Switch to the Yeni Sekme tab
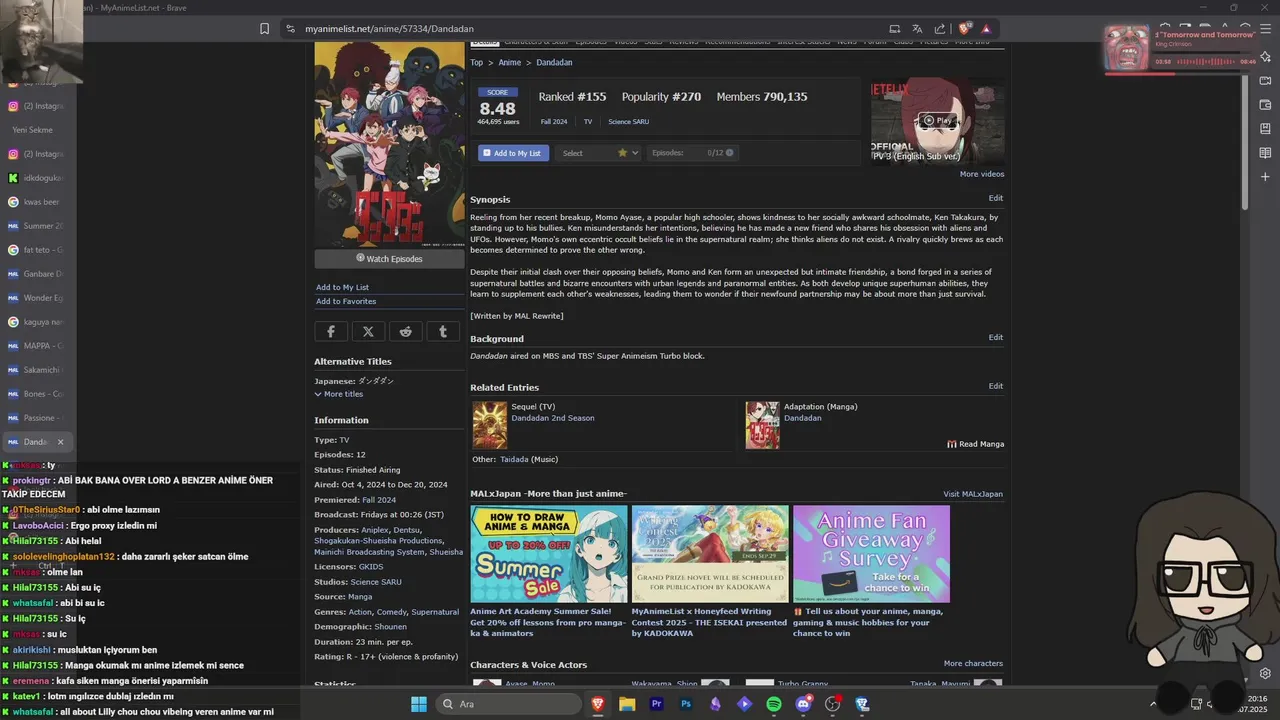 click(38, 130)
